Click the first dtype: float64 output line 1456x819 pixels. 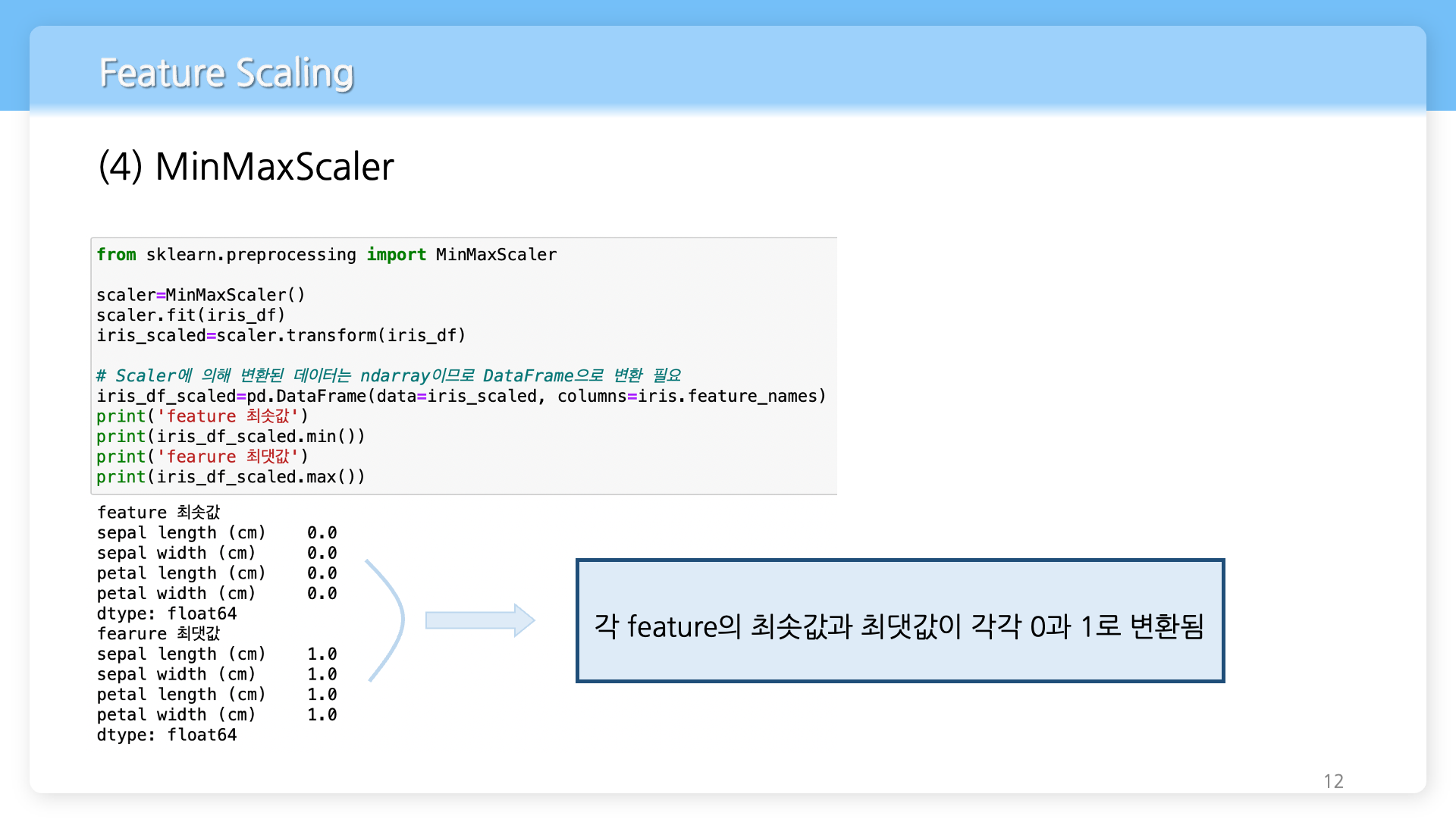pos(167,613)
